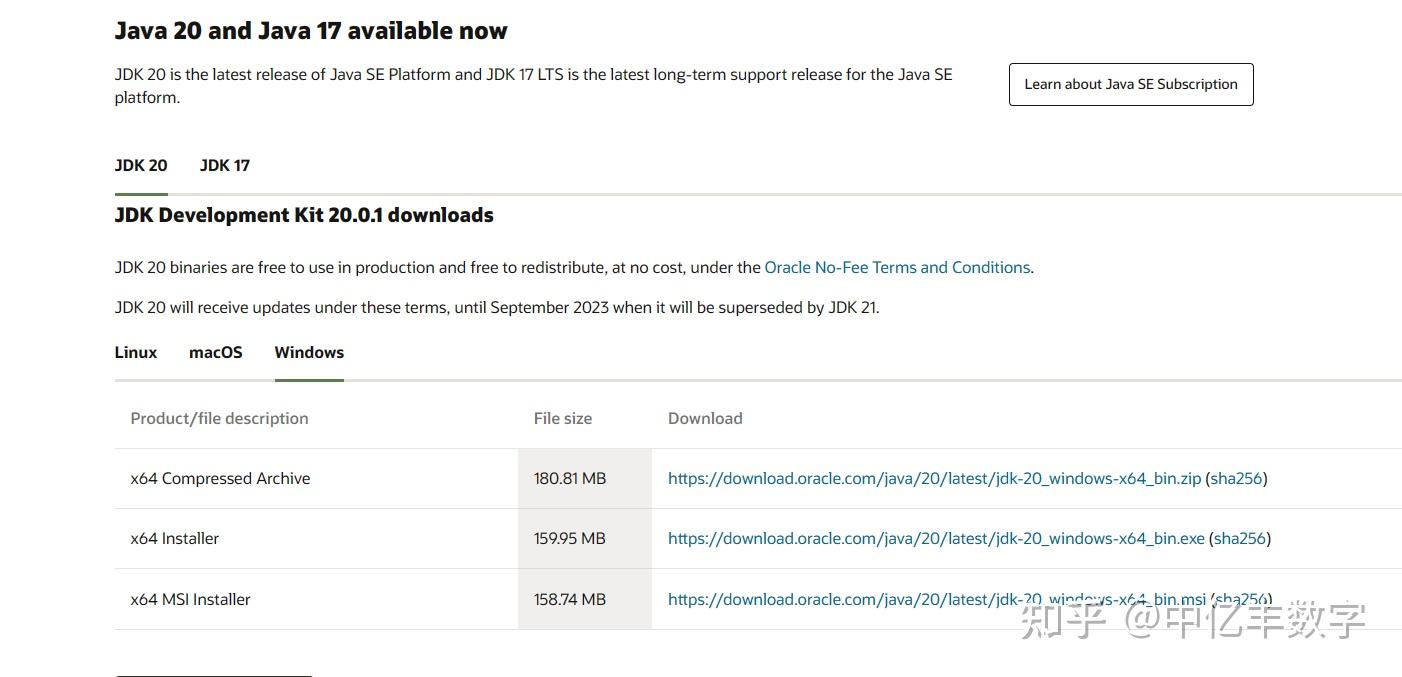Screen dimensions: 1402x677
Task: Click the 159.95 MB file size cell
Action: (x=570, y=539)
